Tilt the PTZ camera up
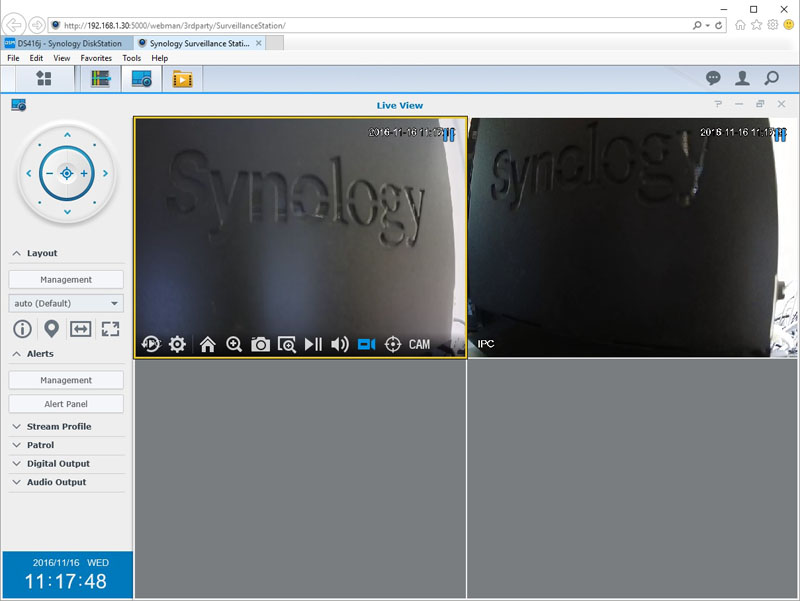The width and height of the screenshot is (800, 601). point(67,135)
